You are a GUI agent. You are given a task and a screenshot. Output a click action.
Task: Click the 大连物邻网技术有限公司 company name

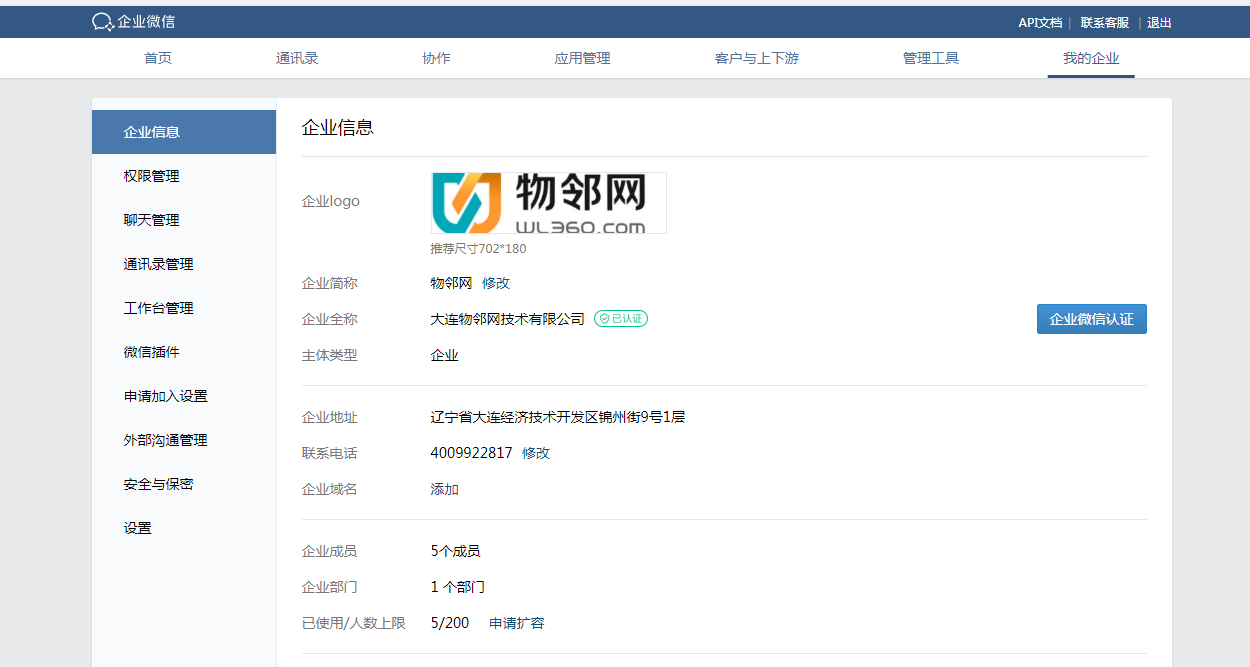[x=508, y=319]
